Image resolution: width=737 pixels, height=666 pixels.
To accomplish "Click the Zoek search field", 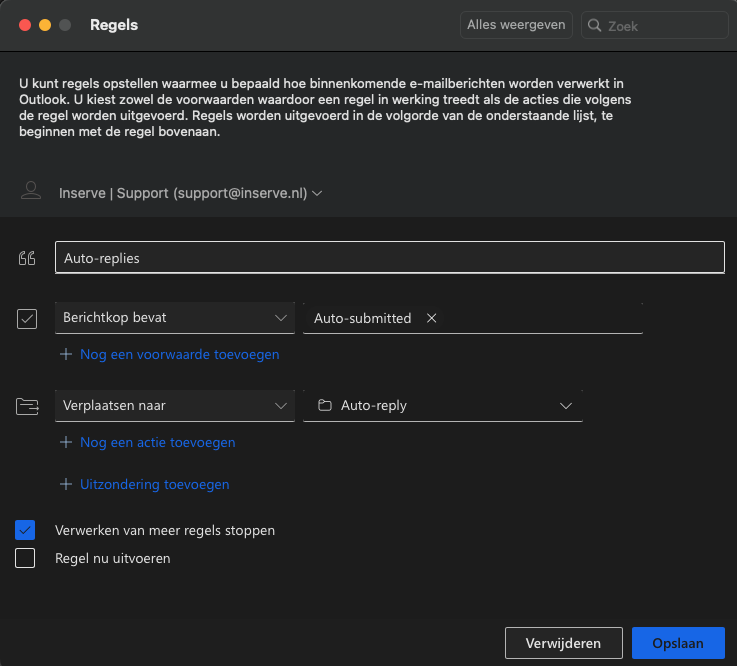I will (x=655, y=25).
